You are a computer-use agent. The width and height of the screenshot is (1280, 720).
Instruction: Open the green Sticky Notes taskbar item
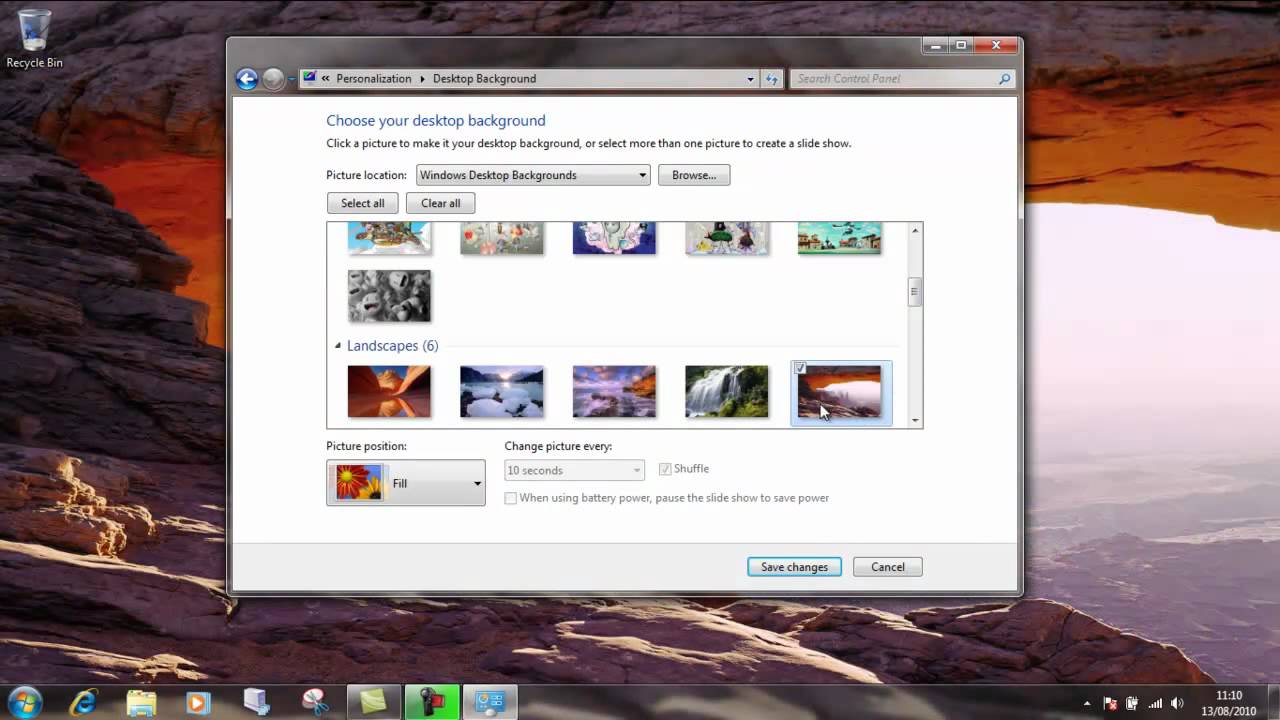(374, 702)
